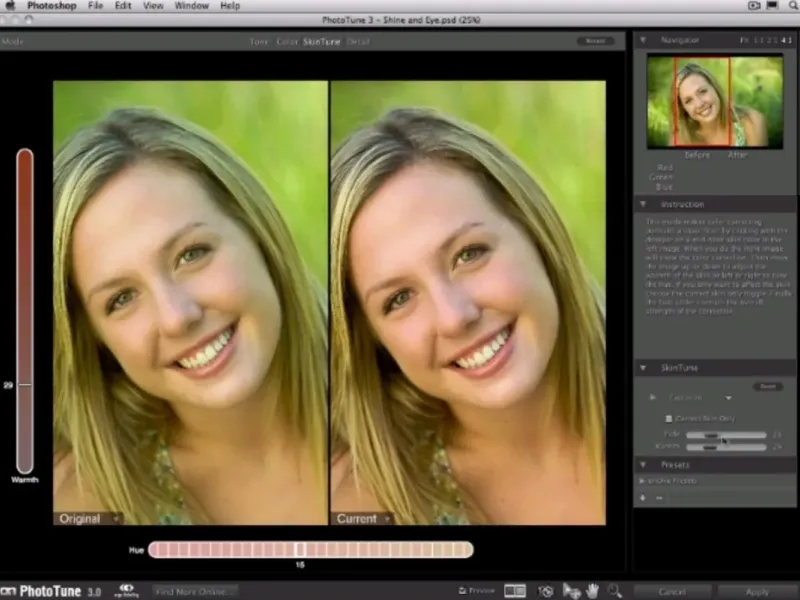Toggle the Preview checkbox
800x600 pixels.
click(462, 591)
